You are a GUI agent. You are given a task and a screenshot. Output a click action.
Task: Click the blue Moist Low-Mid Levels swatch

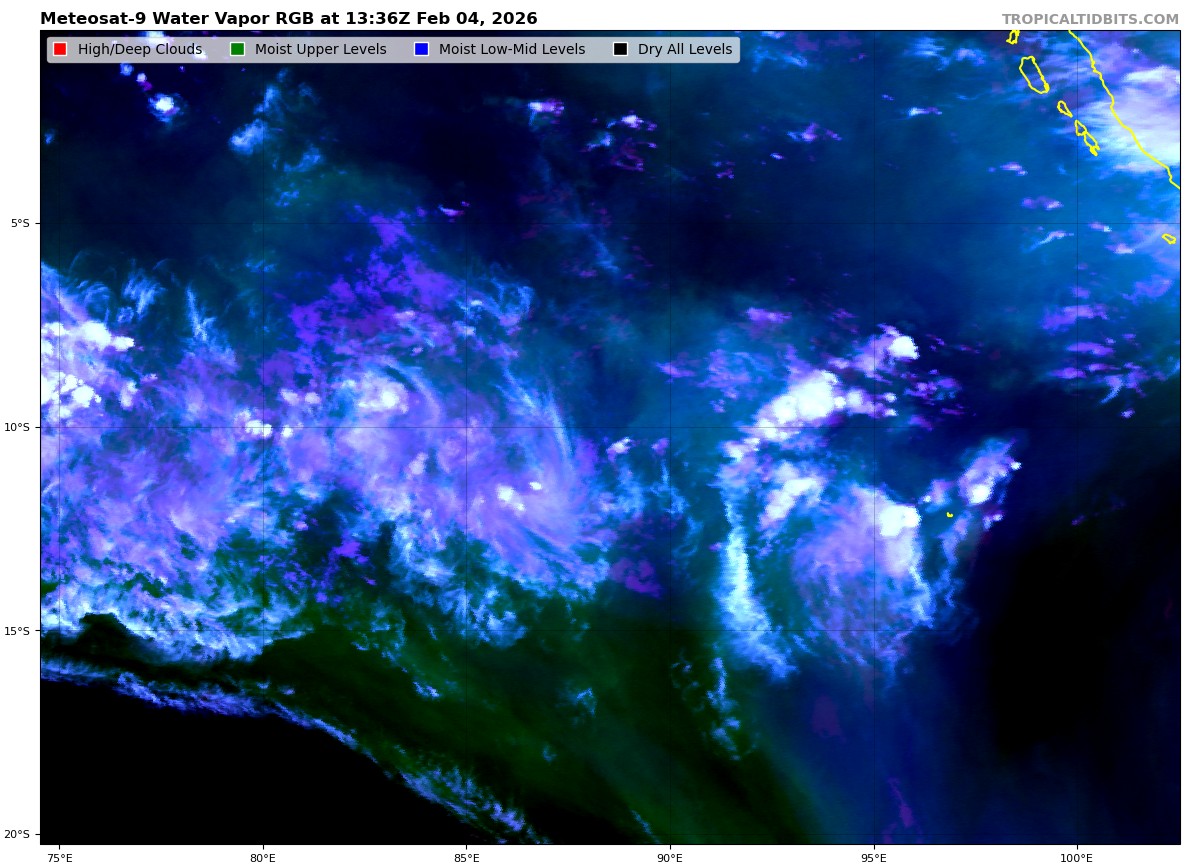(421, 50)
